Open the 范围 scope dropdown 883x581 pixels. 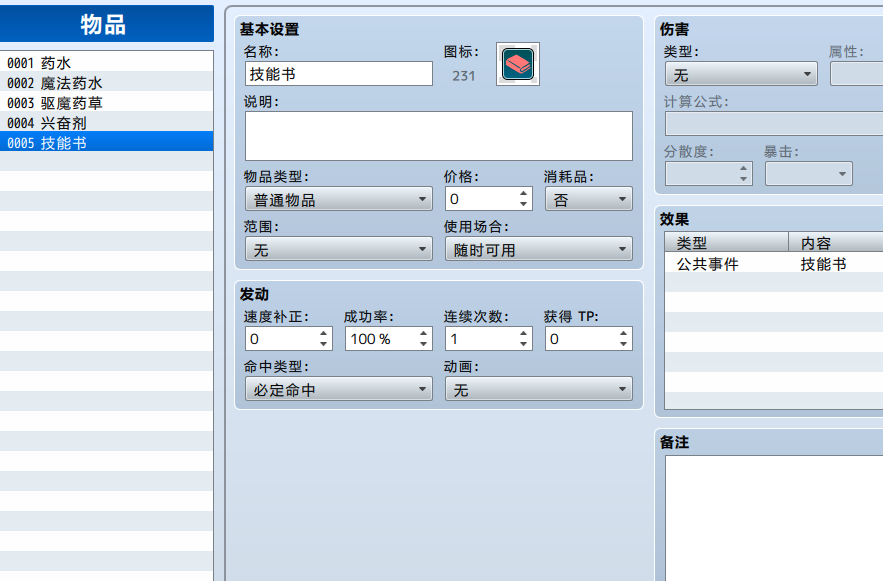point(339,249)
